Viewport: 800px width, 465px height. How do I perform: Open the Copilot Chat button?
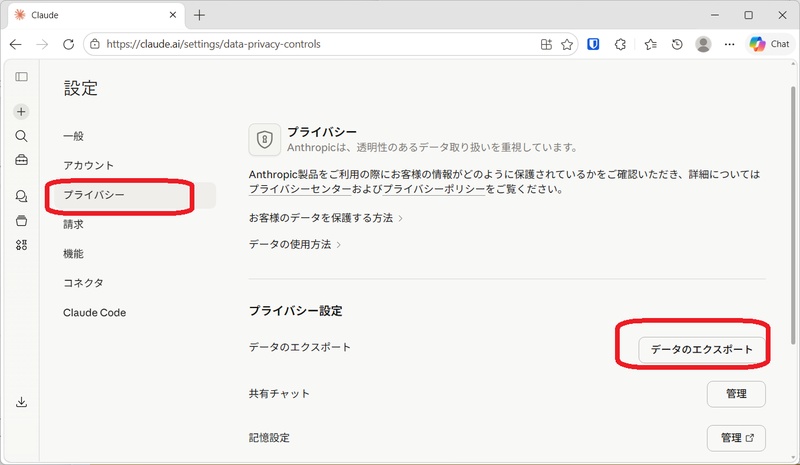(769, 44)
